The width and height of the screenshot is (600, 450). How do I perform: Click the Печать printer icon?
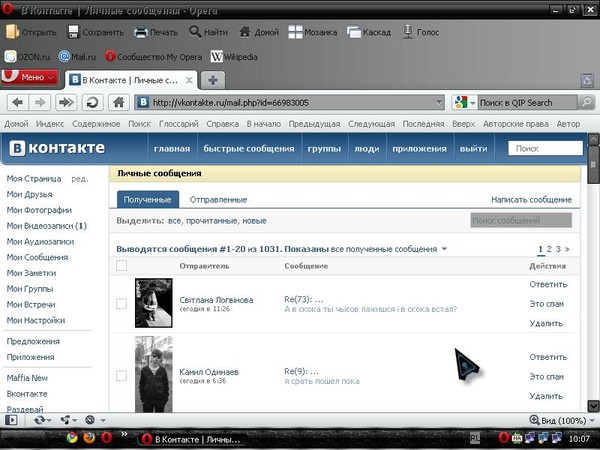140,32
